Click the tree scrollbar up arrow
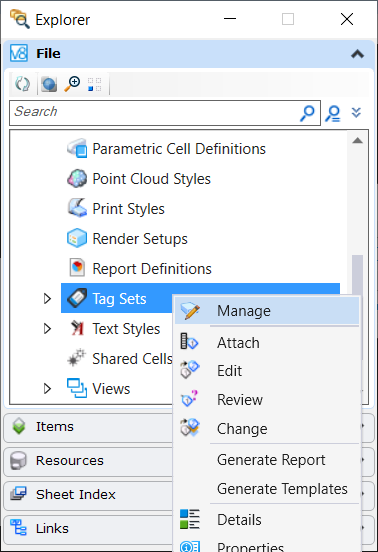This screenshot has height=552, width=378. click(358, 140)
